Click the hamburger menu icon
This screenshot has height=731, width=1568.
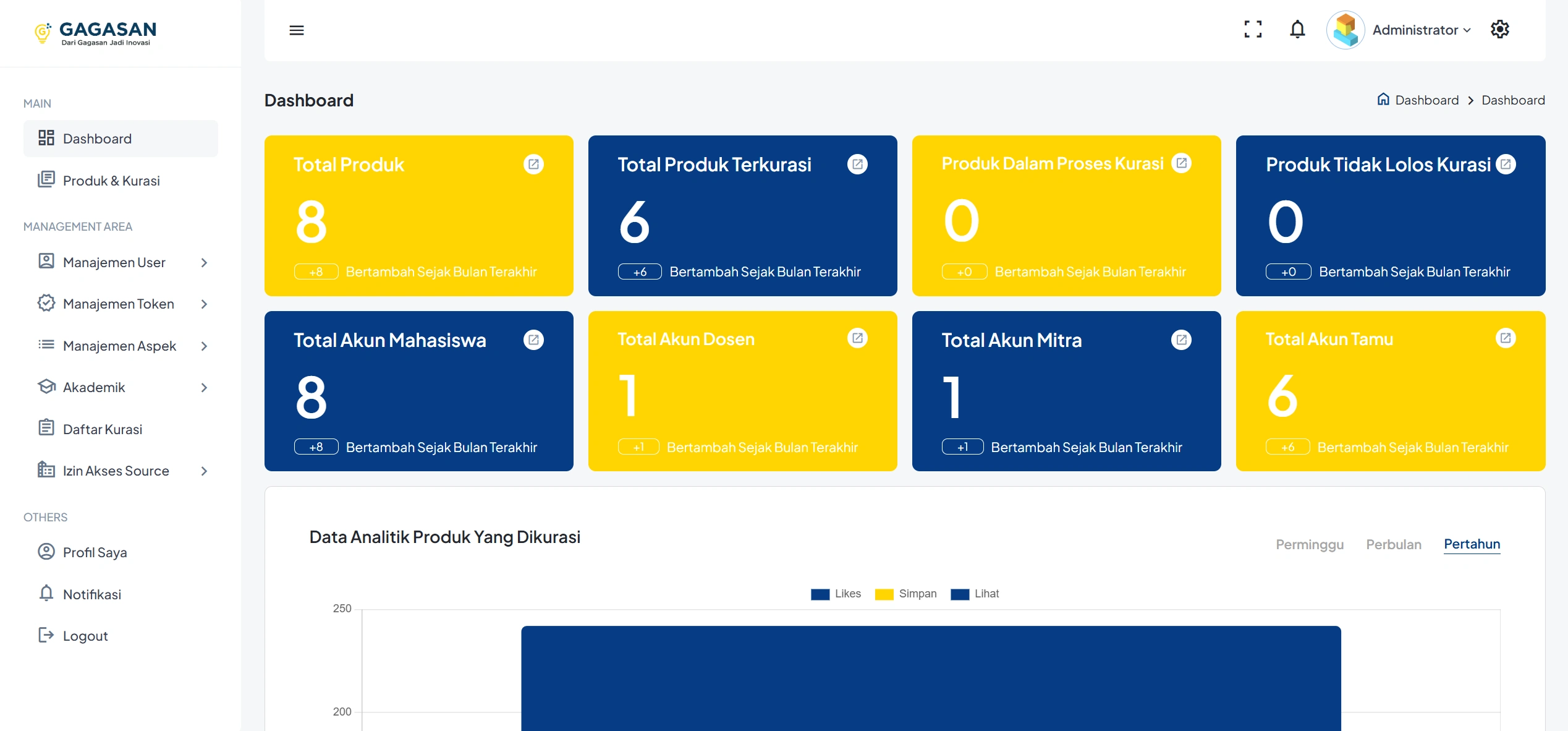[297, 30]
